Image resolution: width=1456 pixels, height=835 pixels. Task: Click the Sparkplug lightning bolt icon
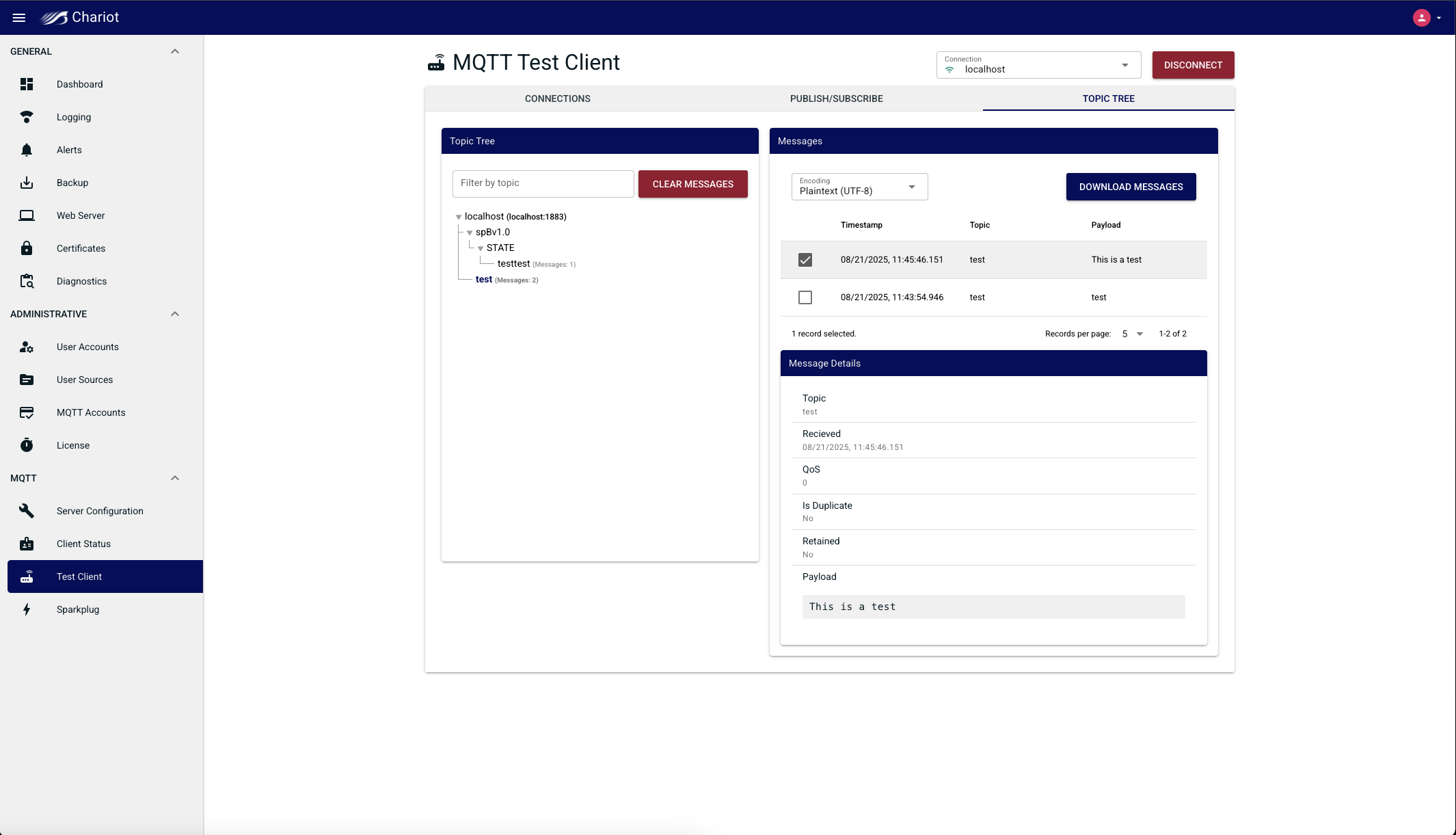(x=27, y=609)
